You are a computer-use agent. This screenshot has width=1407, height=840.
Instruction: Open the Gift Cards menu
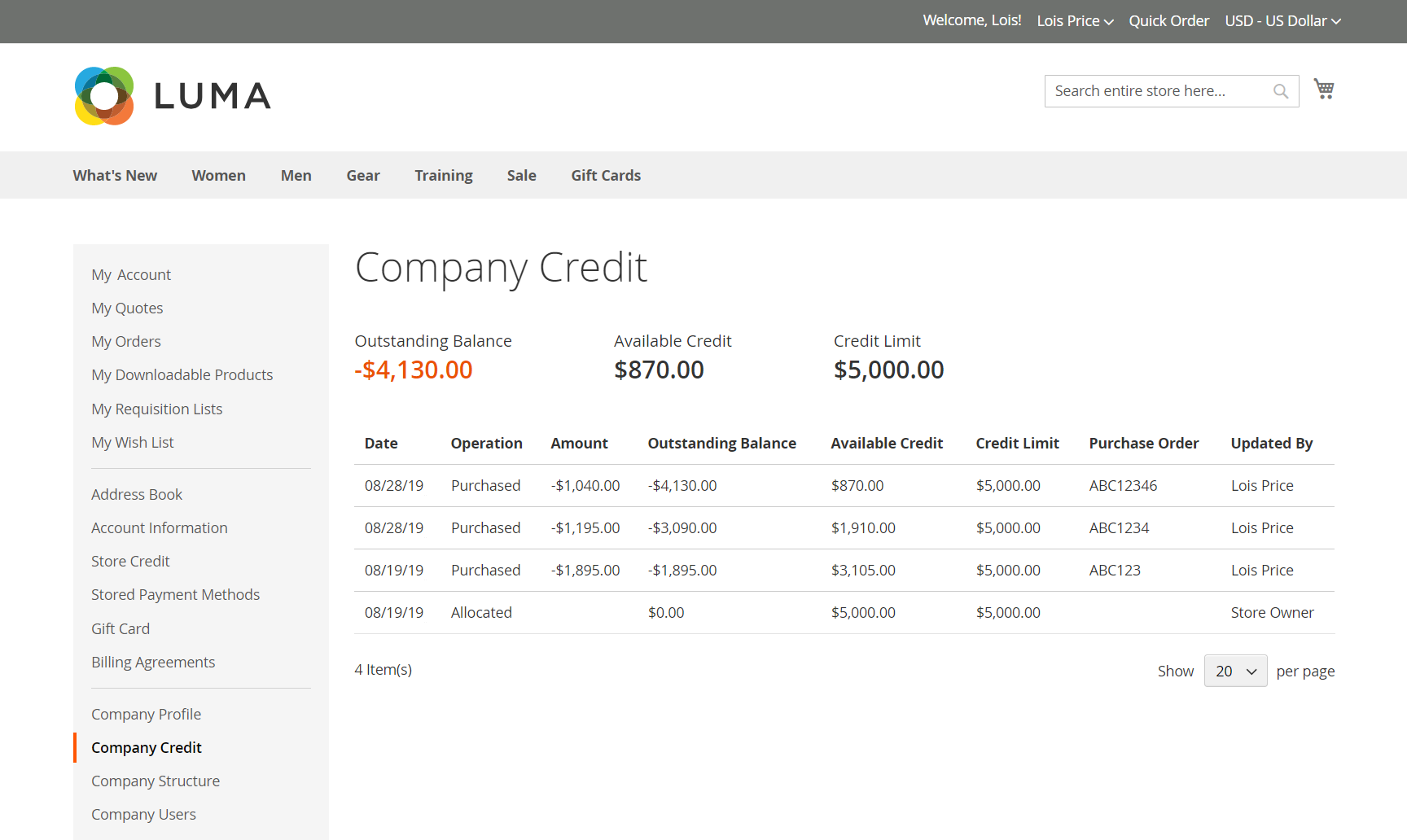[x=606, y=175]
